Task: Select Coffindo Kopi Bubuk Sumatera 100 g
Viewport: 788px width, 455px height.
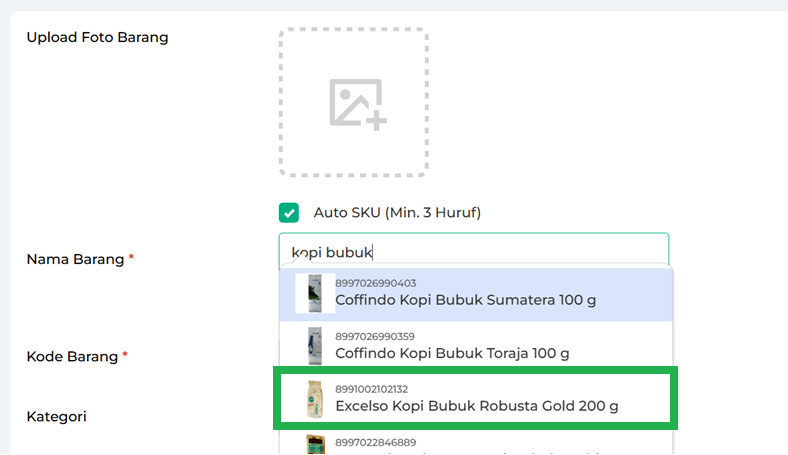Action: [x=465, y=300]
